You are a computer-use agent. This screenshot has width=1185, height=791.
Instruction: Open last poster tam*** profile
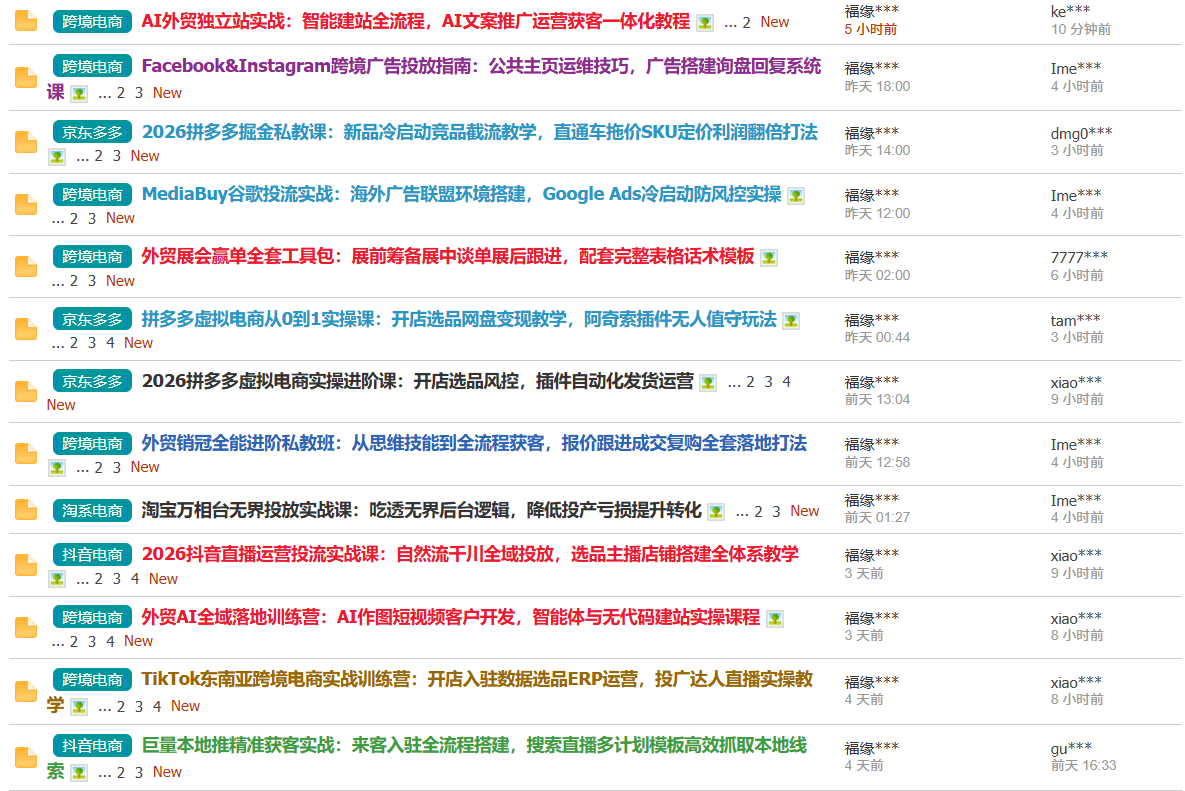click(x=1075, y=320)
